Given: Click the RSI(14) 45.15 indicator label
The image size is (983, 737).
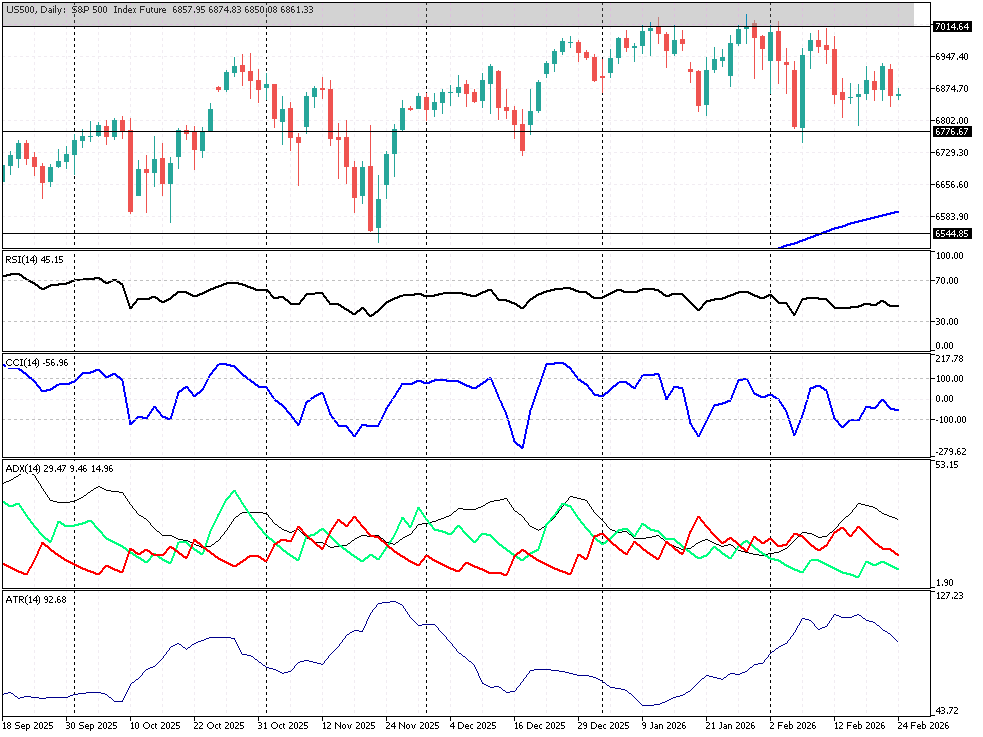Looking at the screenshot, I should click(35, 259).
